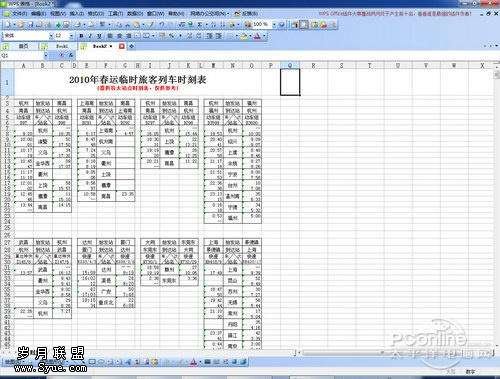
Task: Toggle Italic formatting
Action: tap(90, 36)
